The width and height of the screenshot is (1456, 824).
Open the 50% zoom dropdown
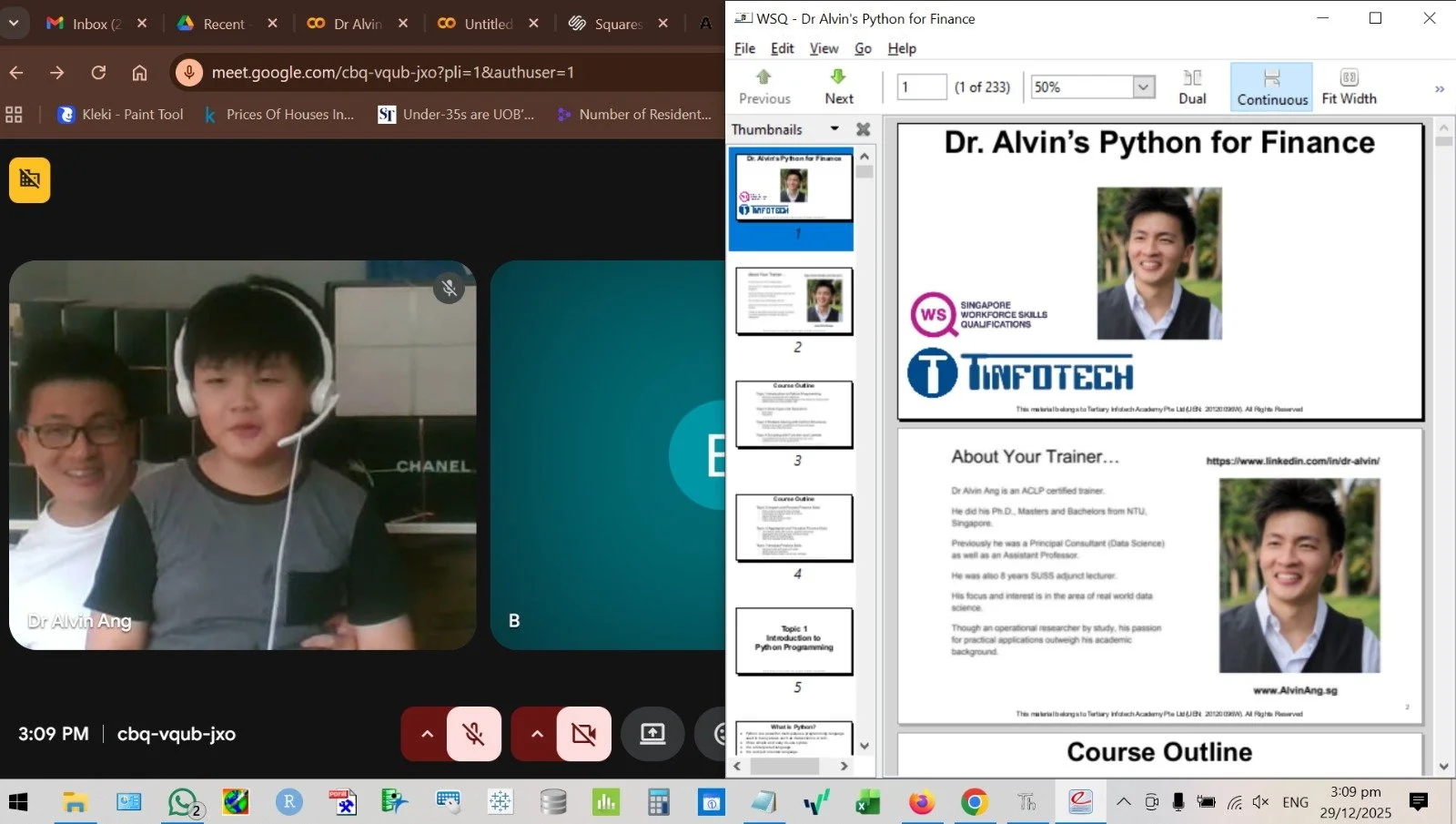point(1144,87)
